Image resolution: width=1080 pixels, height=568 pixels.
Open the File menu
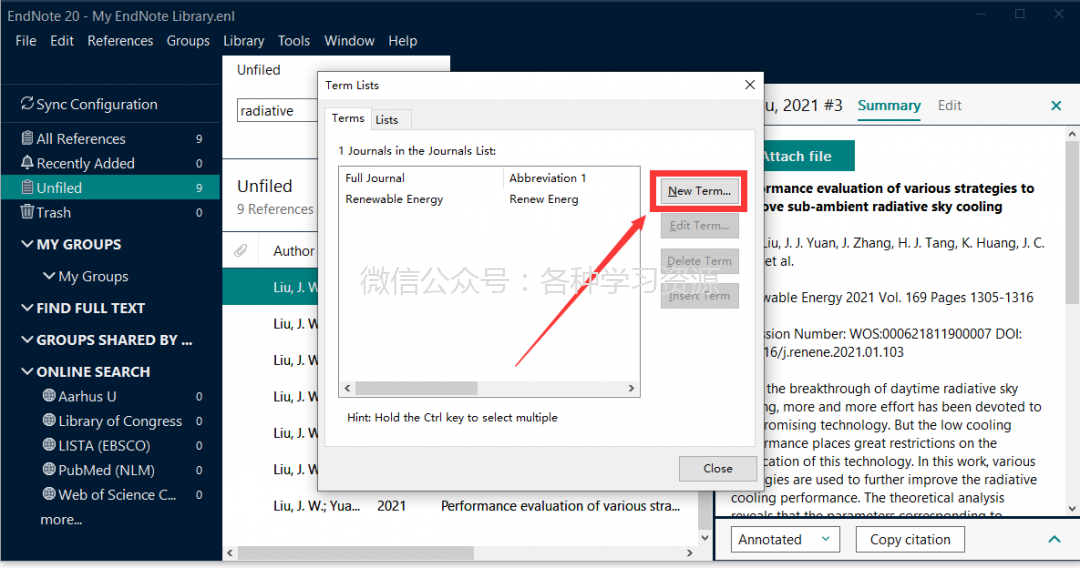point(25,41)
